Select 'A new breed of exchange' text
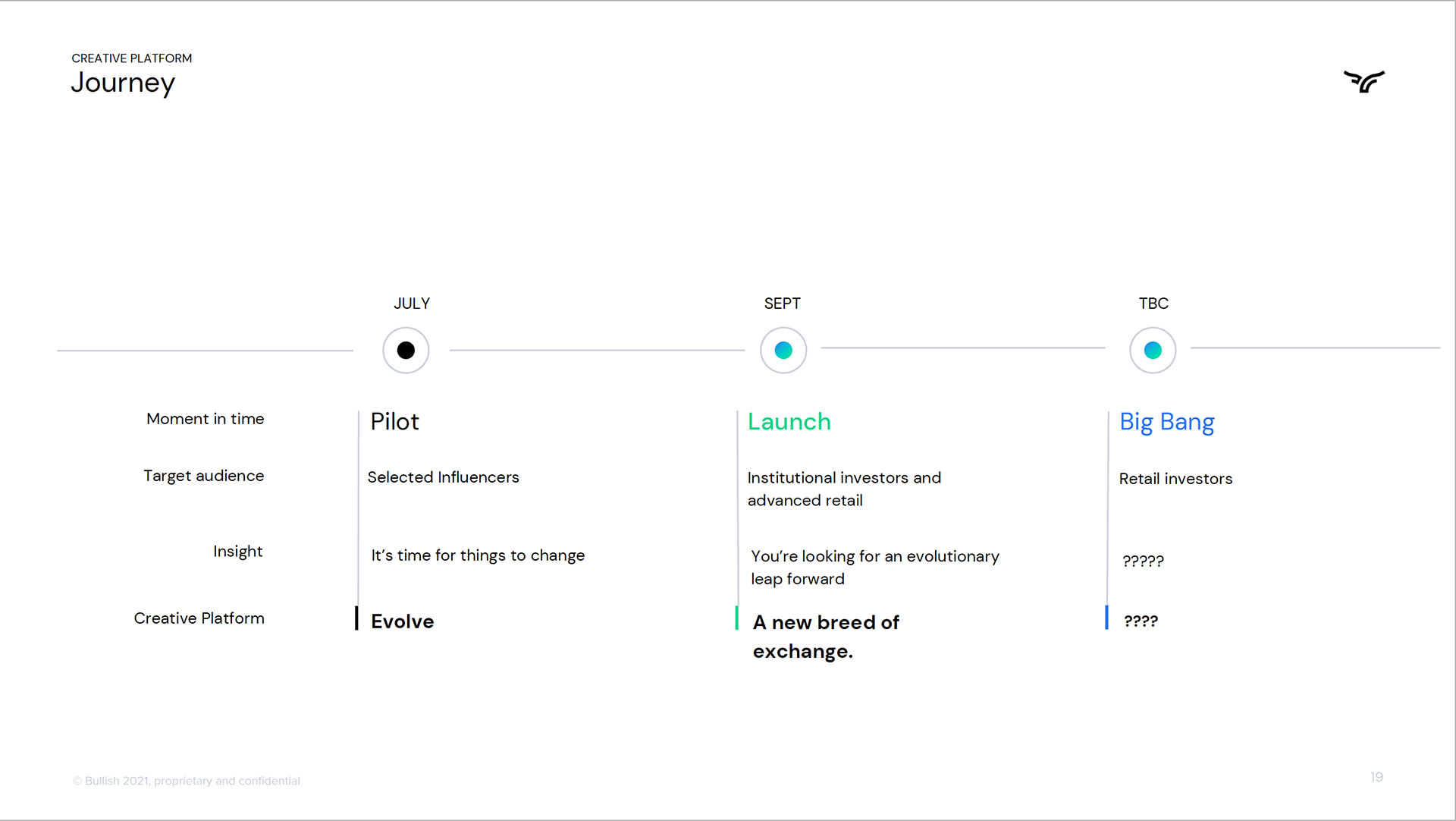The image size is (1456, 821). 826,637
